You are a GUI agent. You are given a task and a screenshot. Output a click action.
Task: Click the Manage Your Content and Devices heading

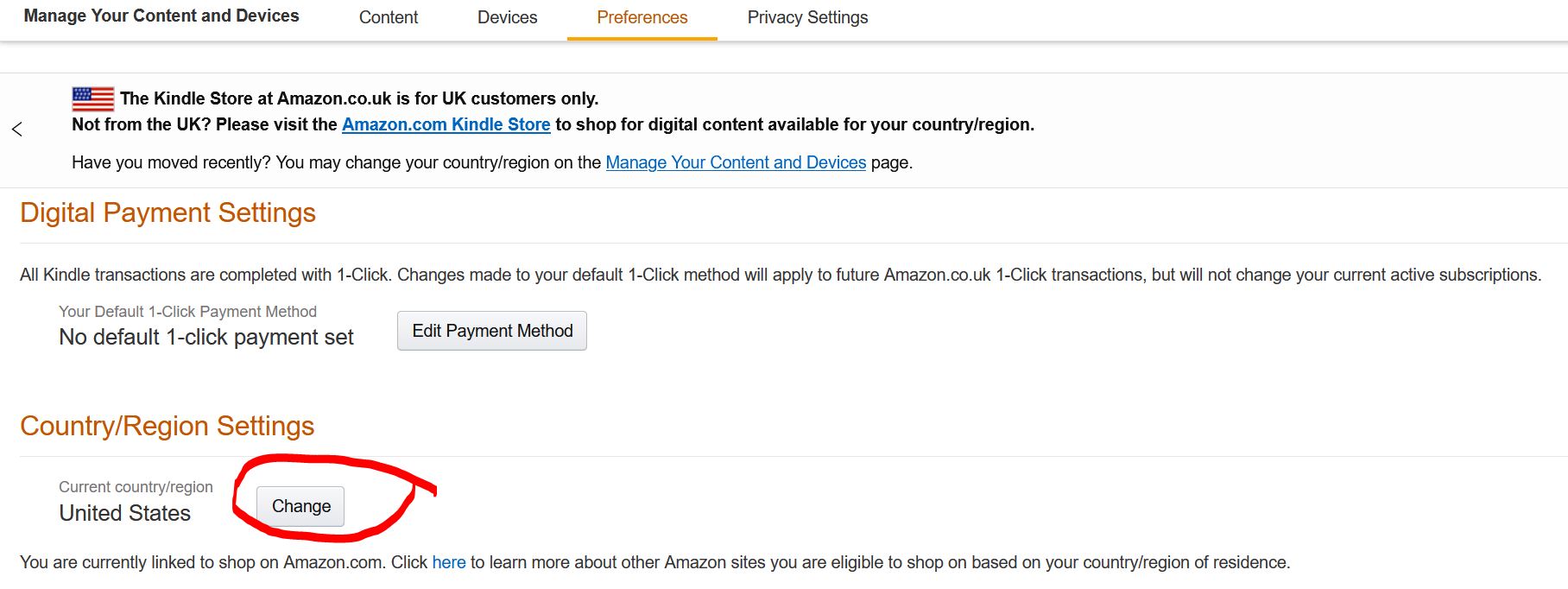(x=163, y=15)
